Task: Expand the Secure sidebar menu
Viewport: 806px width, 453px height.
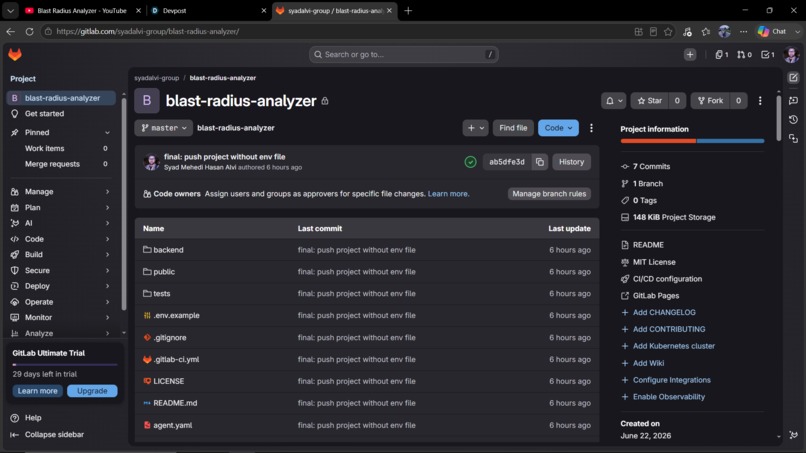Action: pyautogui.click(x=61, y=270)
